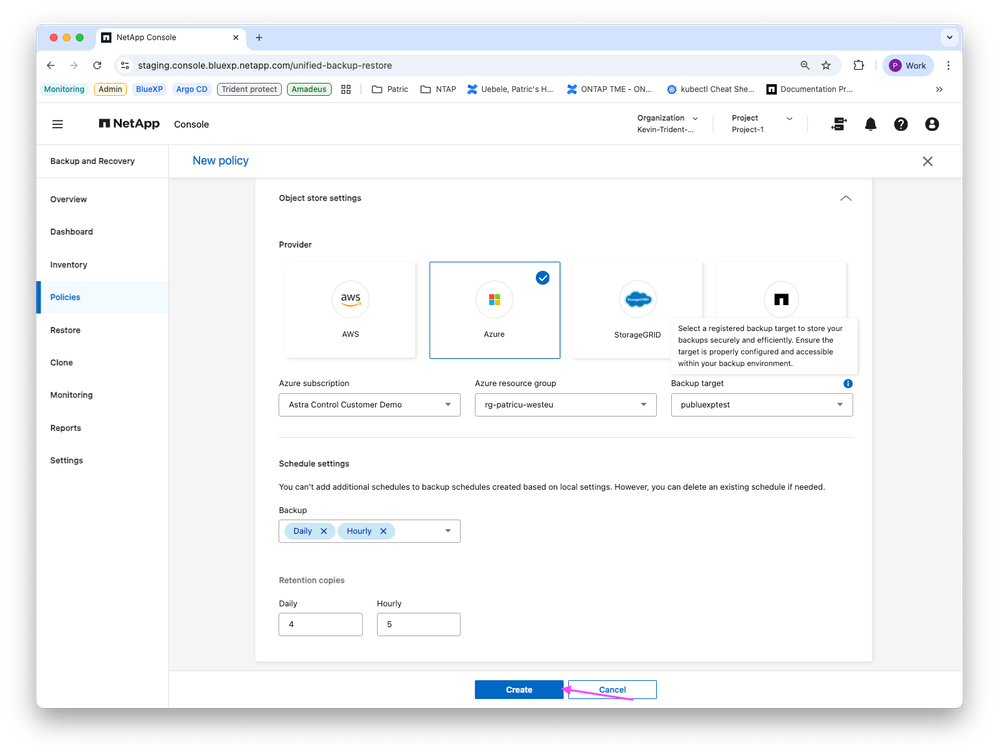Open browser zoom magnifier icon
999x756 pixels.
[805, 65]
